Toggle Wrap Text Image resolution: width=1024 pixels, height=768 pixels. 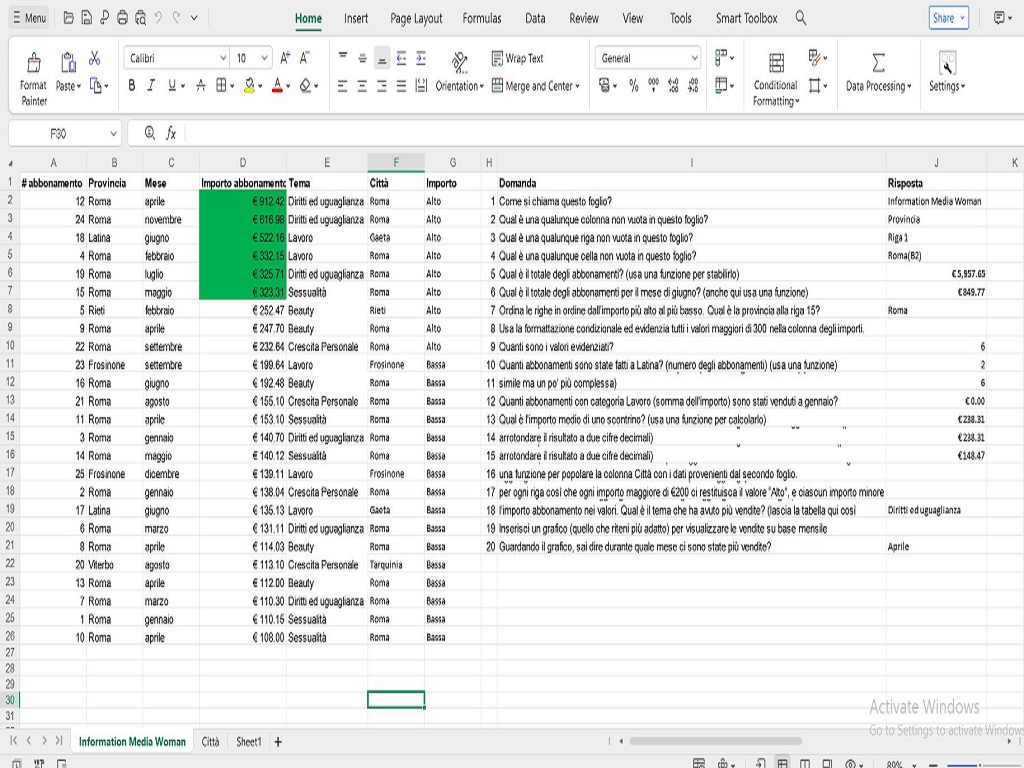[x=517, y=58]
